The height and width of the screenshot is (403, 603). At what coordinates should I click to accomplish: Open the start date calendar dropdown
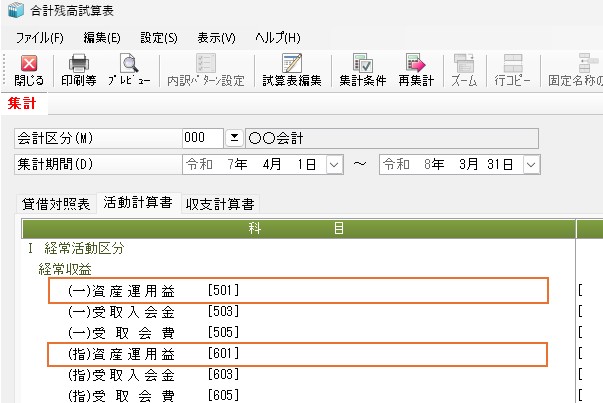pos(334,163)
